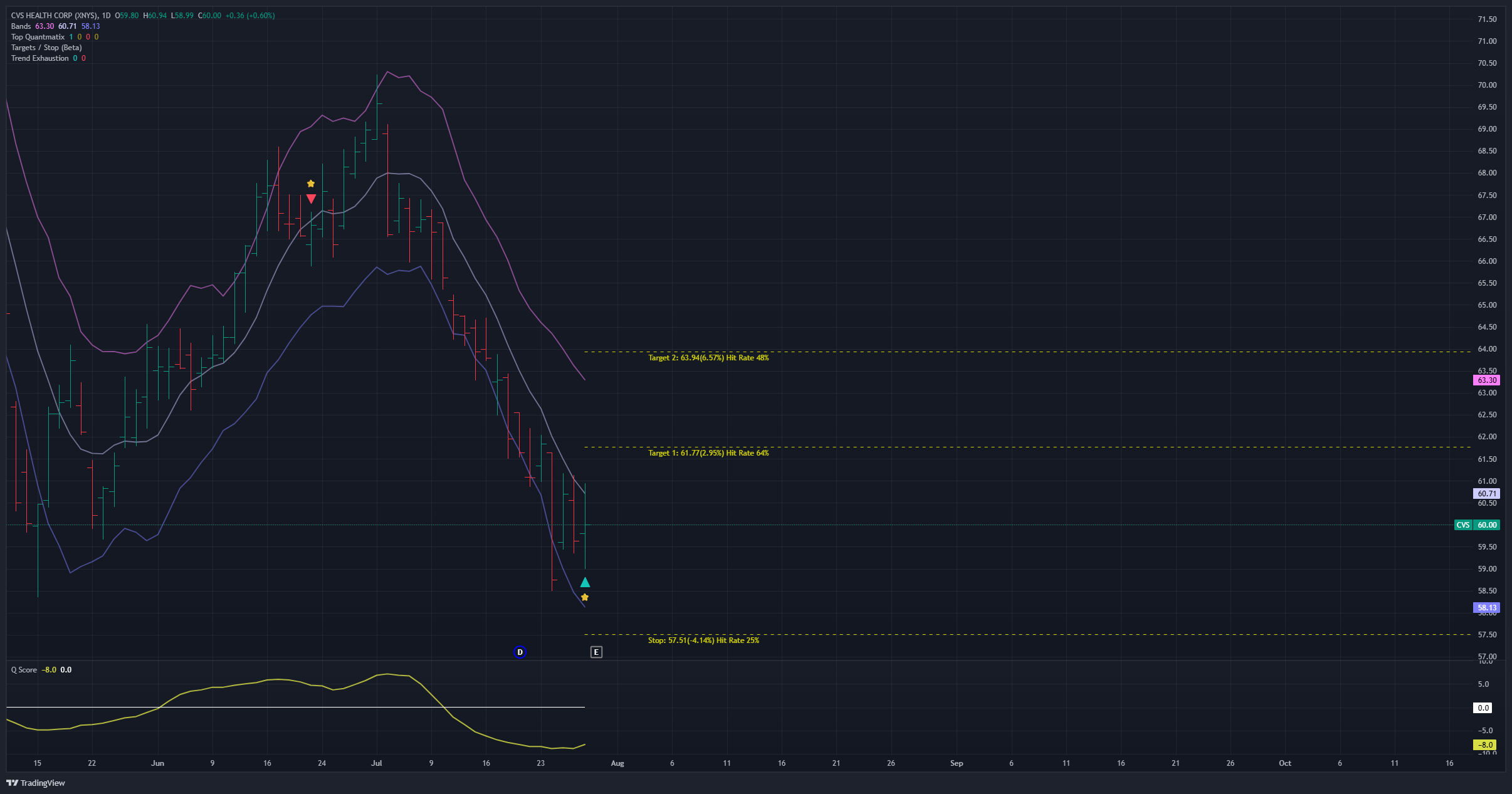The width and height of the screenshot is (1512, 794).
Task: Click the yellow star below teal triangle
Action: point(585,598)
